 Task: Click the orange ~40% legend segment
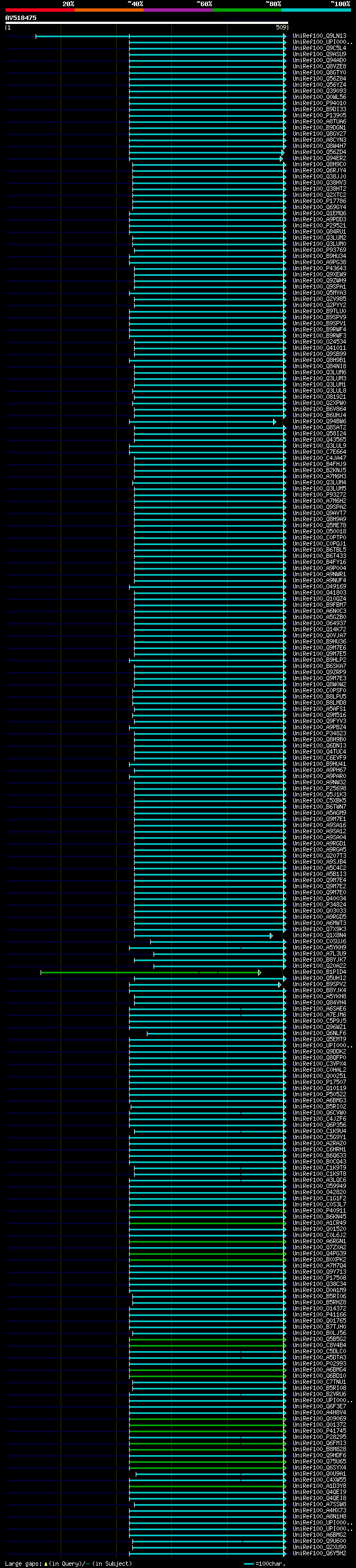(x=109, y=10)
